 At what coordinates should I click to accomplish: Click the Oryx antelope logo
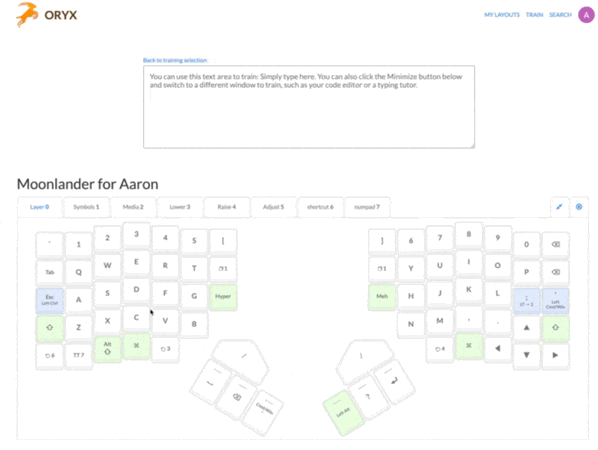(27, 14)
